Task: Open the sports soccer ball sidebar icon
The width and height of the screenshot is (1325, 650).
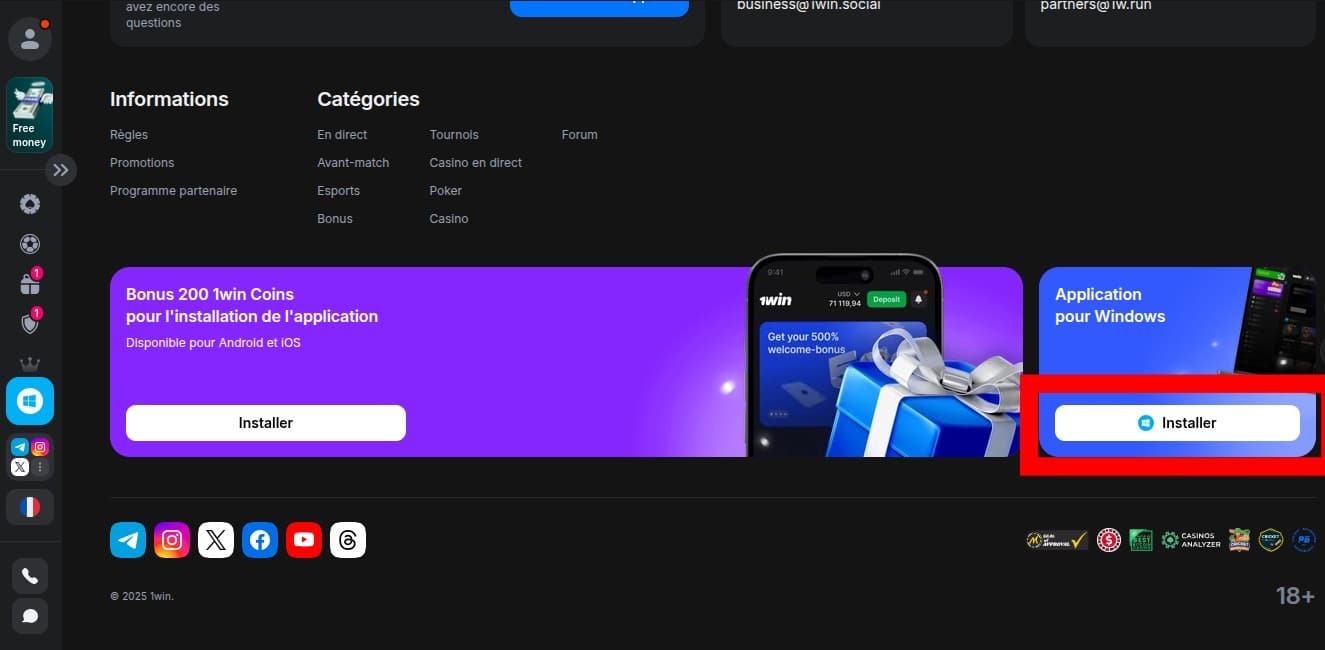Action: click(x=30, y=244)
